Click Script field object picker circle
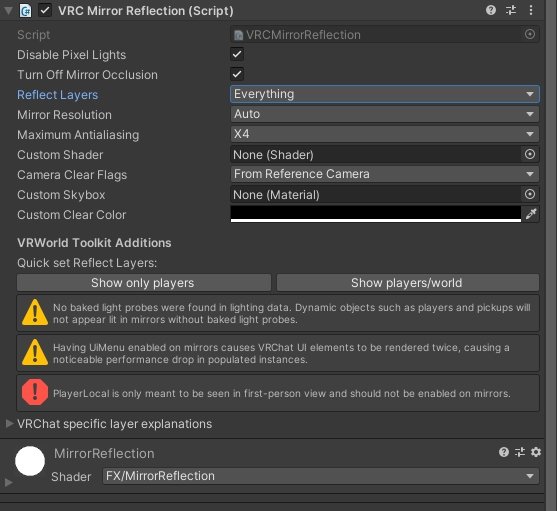The image size is (557, 511). [x=530, y=34]
